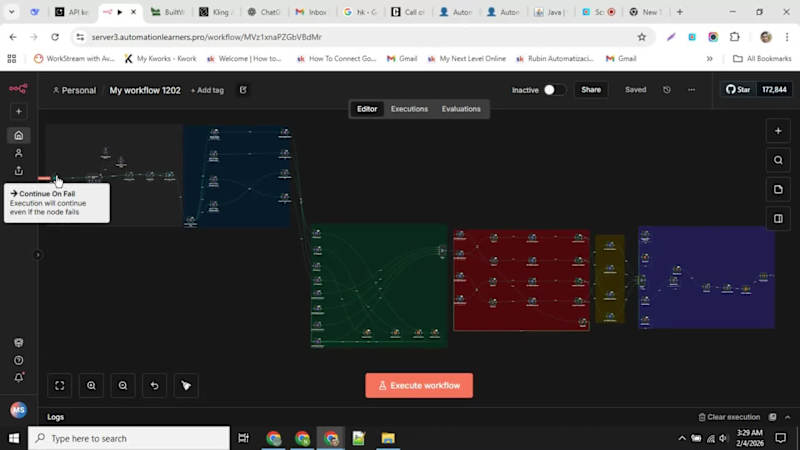Click the Chrome profile avatar
Image resolution: width=800 pixels, height=450 pixels.
(x=765, y=37)
